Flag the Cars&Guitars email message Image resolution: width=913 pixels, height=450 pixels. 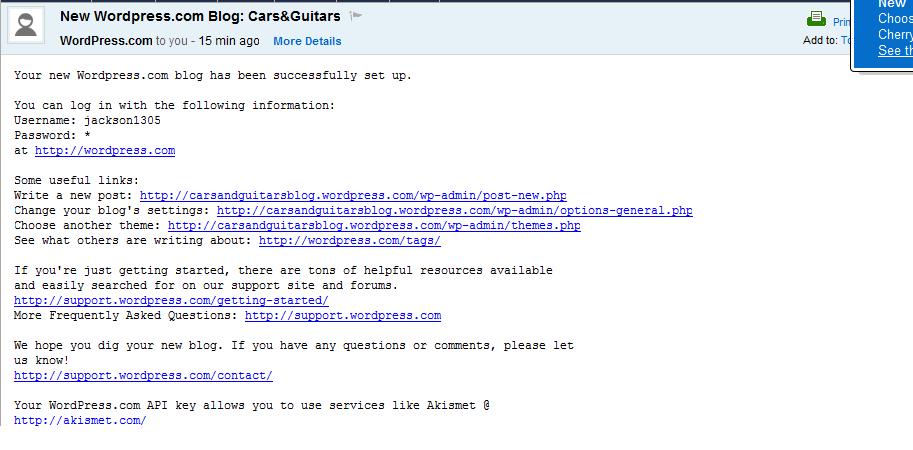pos(356,16)
